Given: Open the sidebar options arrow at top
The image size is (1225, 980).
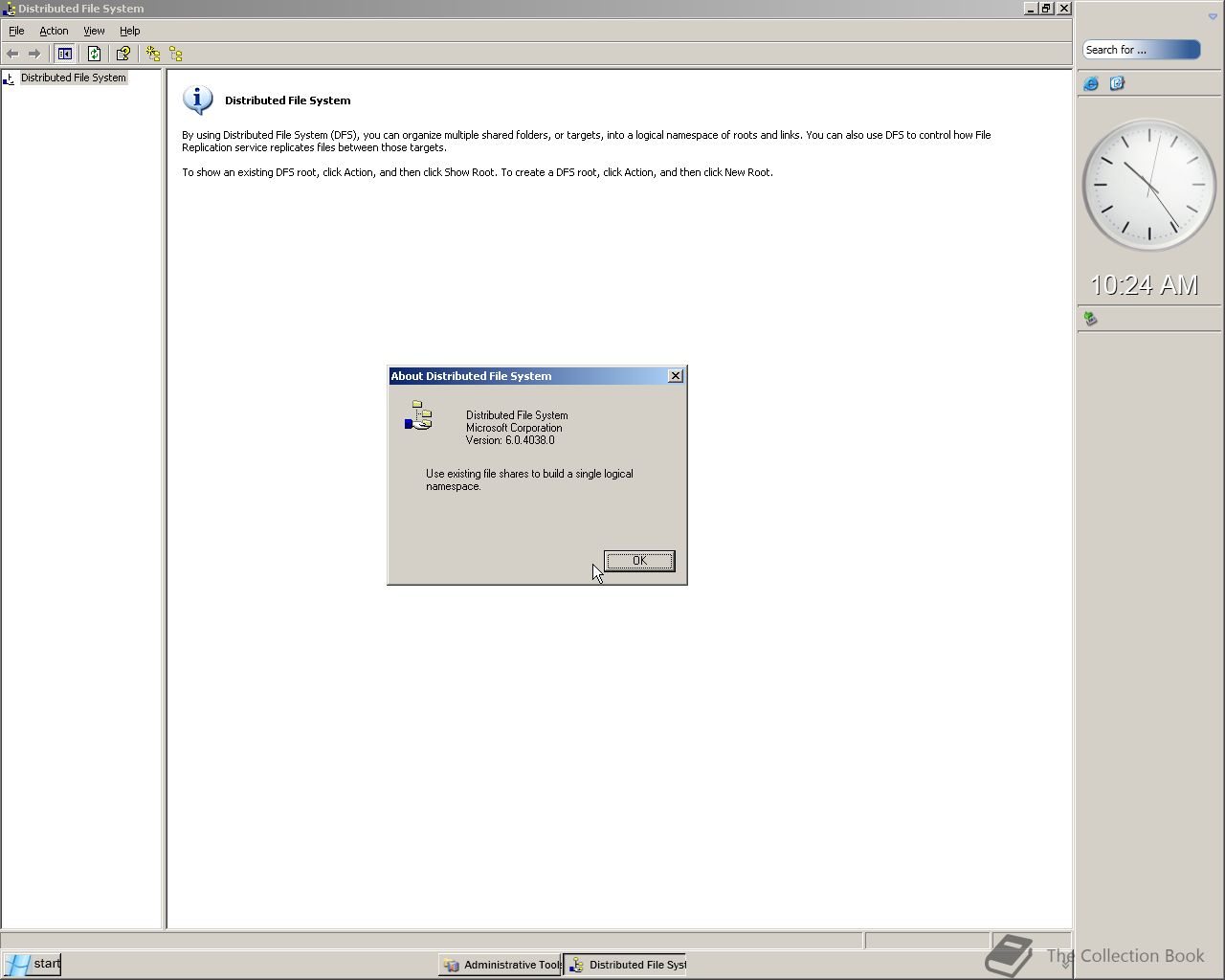Looking at the screenshot, I should [1213, 16].
